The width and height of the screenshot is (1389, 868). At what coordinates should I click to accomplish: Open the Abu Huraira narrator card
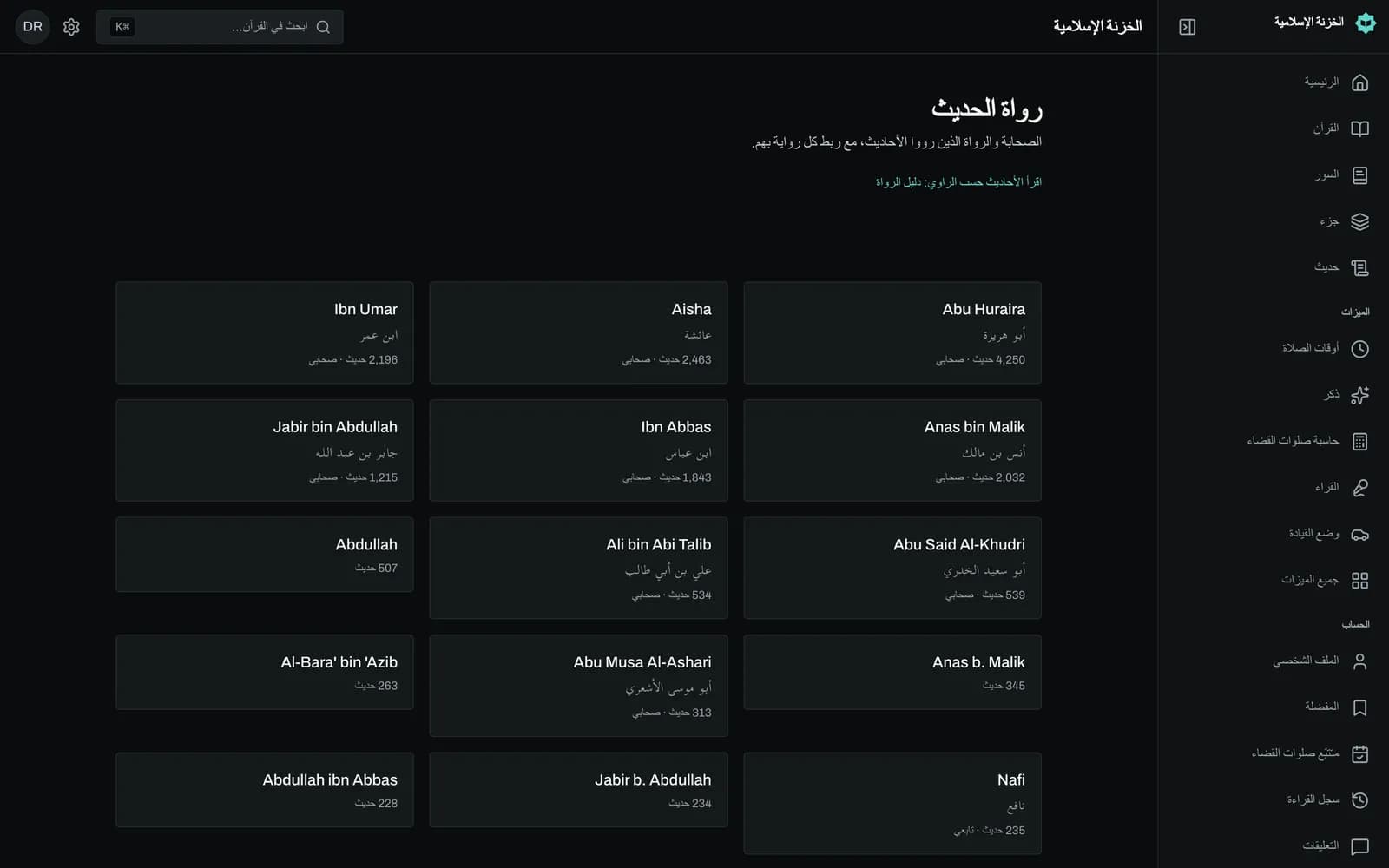[x=892, y=332]
